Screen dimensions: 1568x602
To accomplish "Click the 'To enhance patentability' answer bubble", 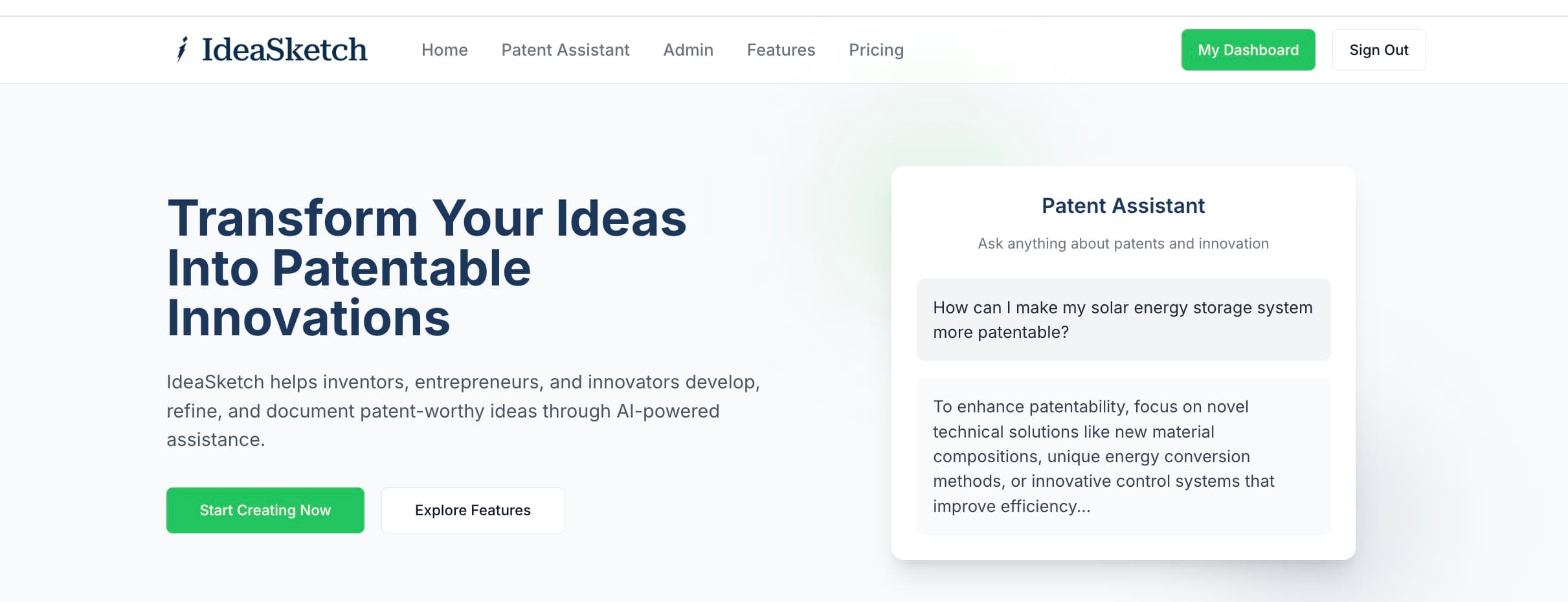I will 1123,456.
